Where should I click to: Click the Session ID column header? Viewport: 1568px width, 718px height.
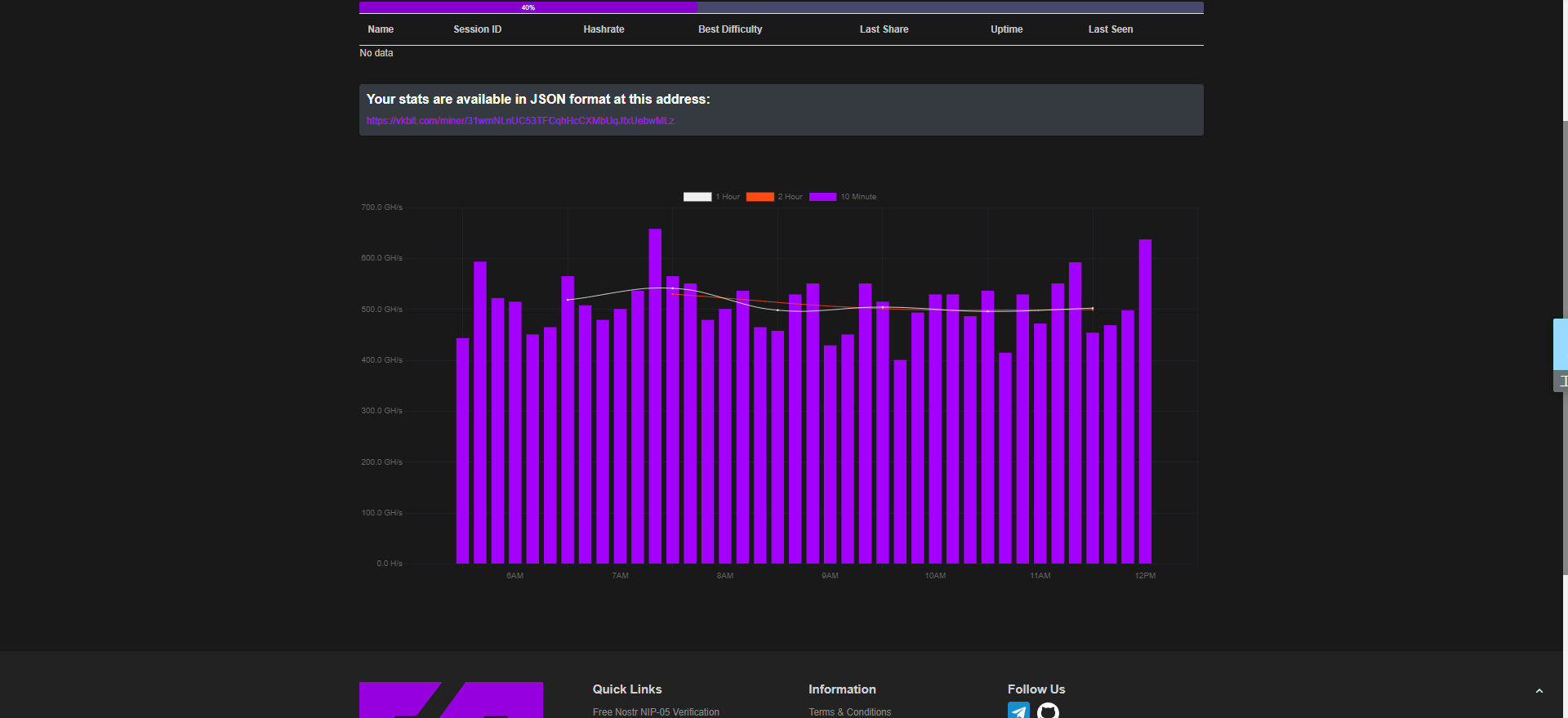pyautogui.click(x=478, y=29)
